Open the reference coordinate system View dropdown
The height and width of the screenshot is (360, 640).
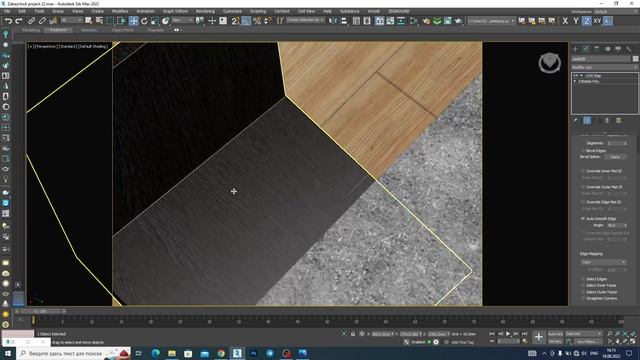pos(182,20)
